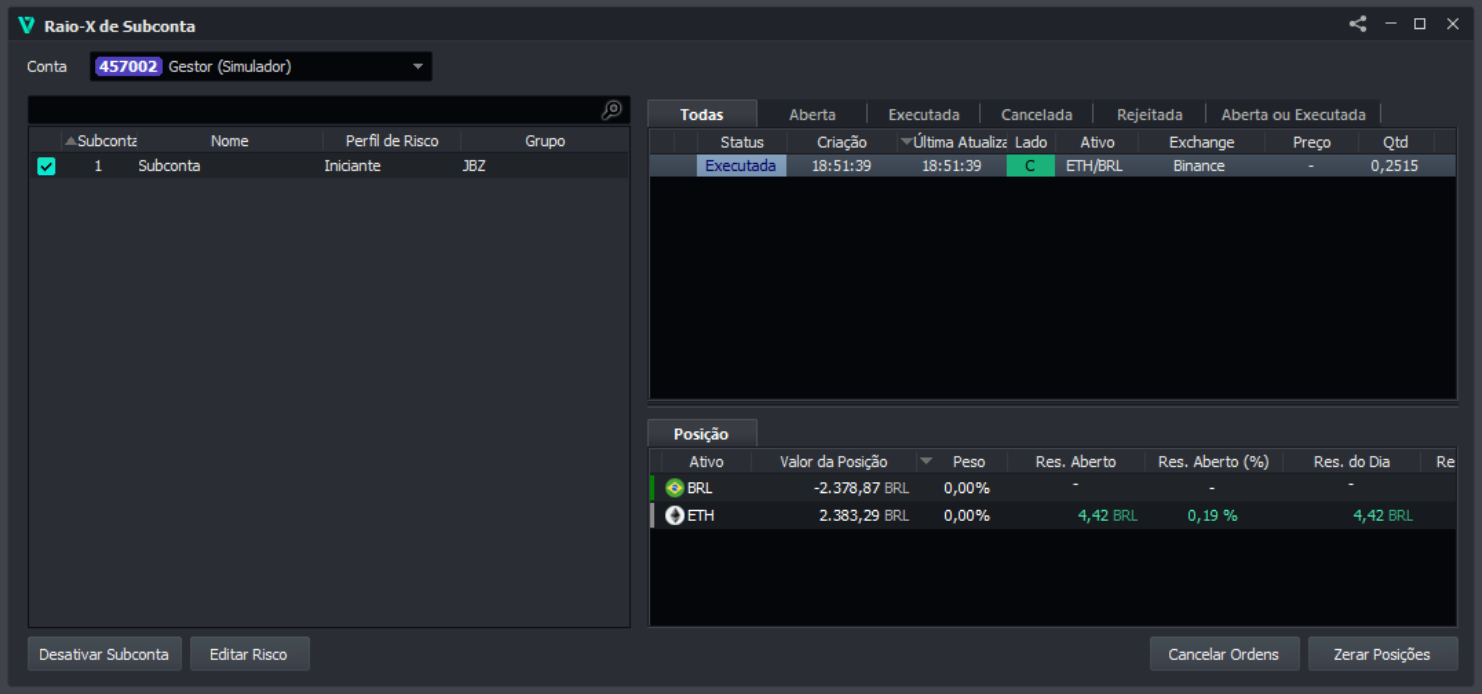Switch to the Executada tab

coord(923,114)
